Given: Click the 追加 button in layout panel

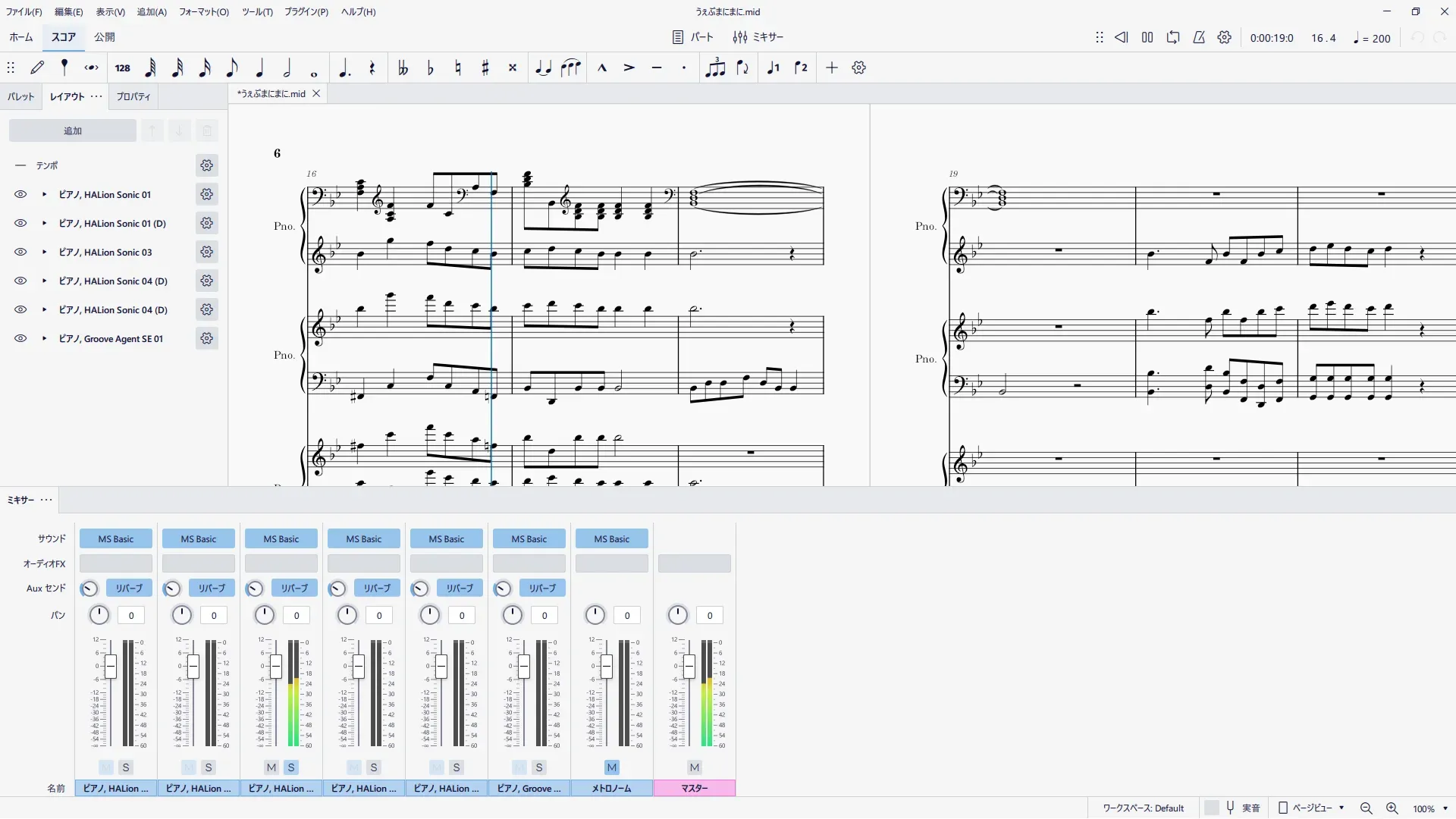Looking at the screenshot, I should [x=73, y=131].
